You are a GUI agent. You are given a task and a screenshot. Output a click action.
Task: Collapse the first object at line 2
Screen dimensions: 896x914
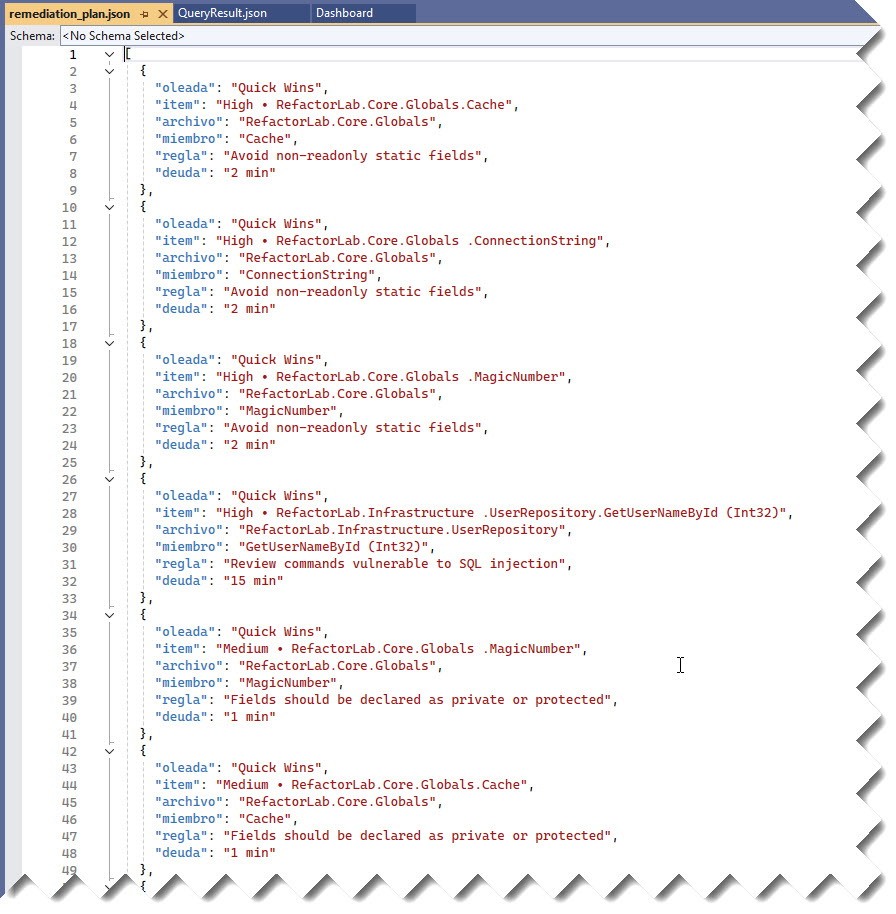[110, 71]
